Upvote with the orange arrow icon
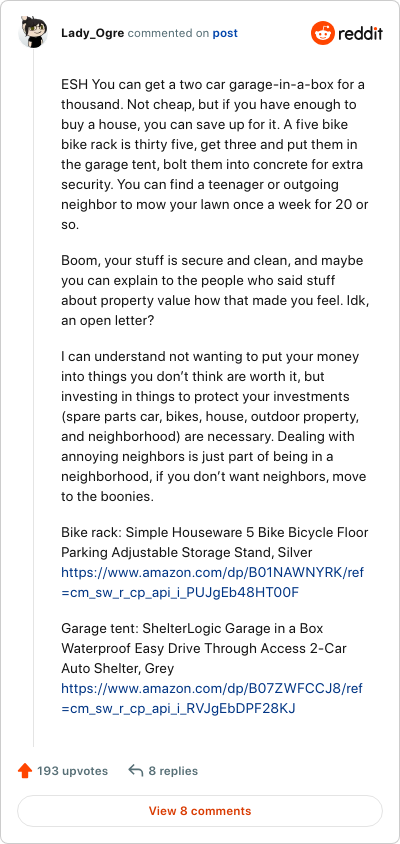This screenshot has width=400, height=844. pyautogui.click(x=25, y=771)
